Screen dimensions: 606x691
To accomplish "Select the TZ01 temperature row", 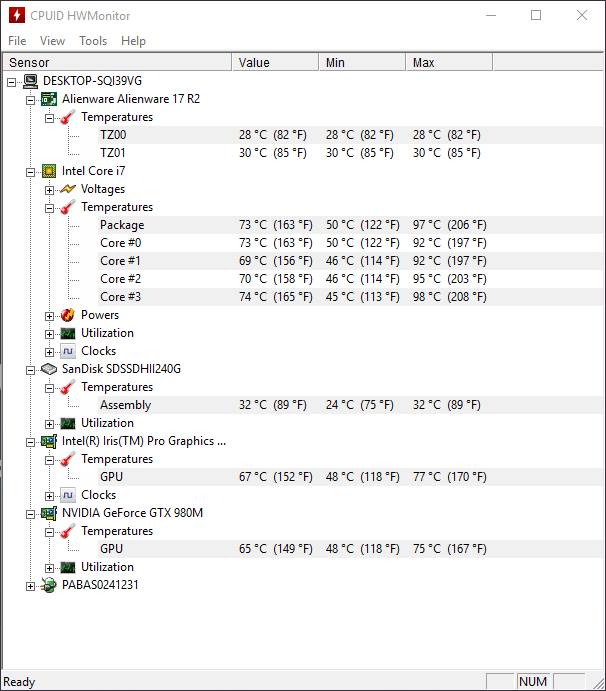I will point(351,153).
